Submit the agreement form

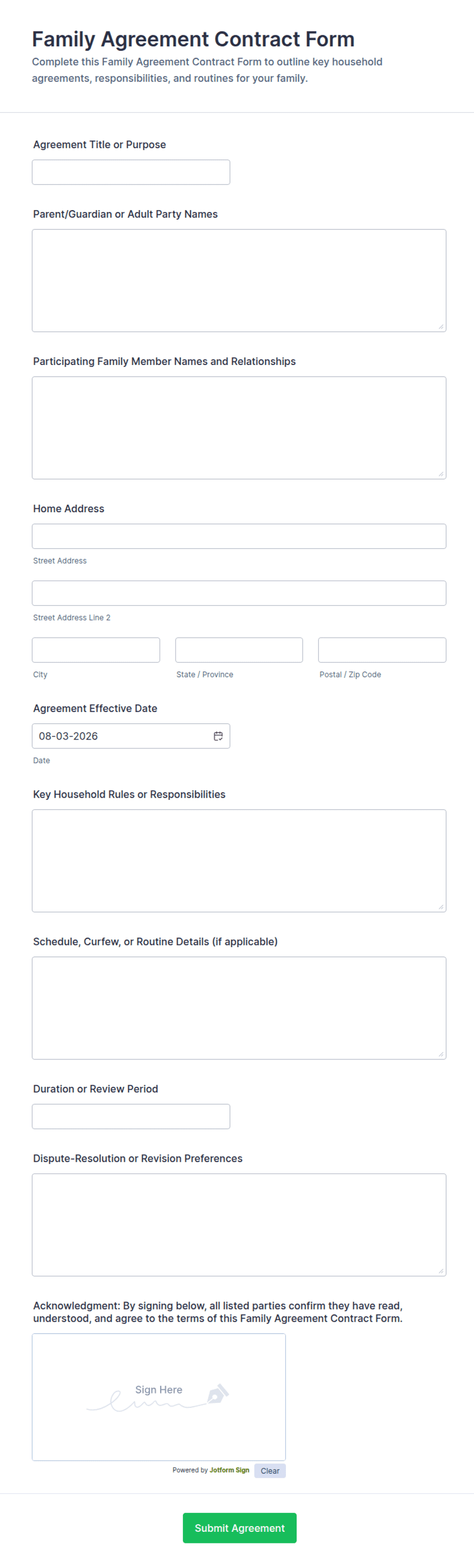tap(240, 1528)
